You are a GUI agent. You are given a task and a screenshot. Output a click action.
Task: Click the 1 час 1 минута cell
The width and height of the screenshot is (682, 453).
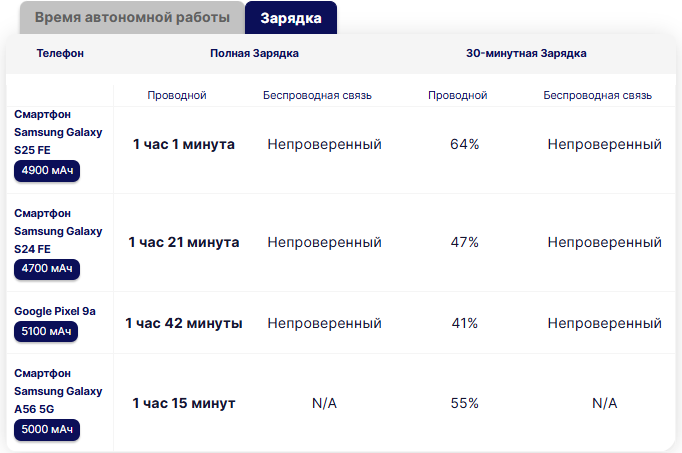pos(184,144)
